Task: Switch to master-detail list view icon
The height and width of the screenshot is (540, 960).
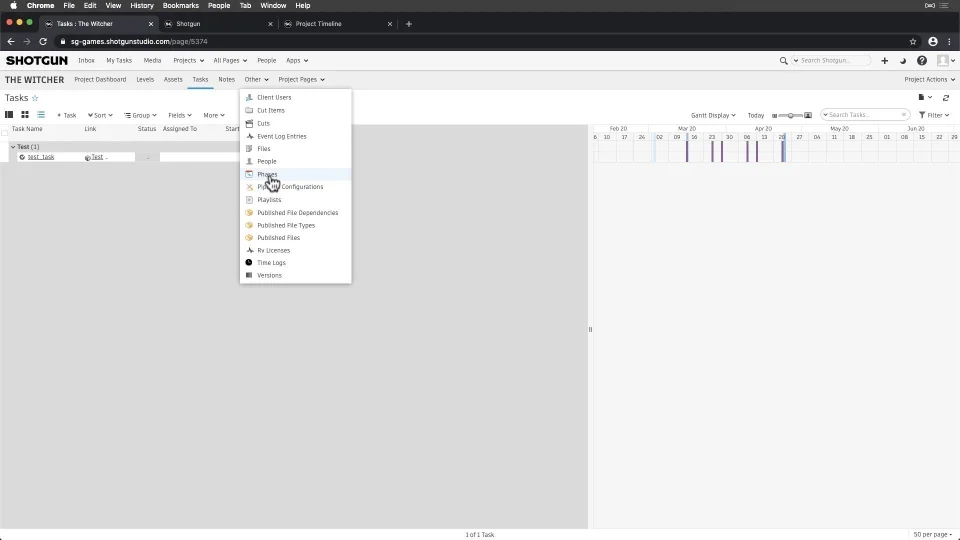Action: pos(9,114)
